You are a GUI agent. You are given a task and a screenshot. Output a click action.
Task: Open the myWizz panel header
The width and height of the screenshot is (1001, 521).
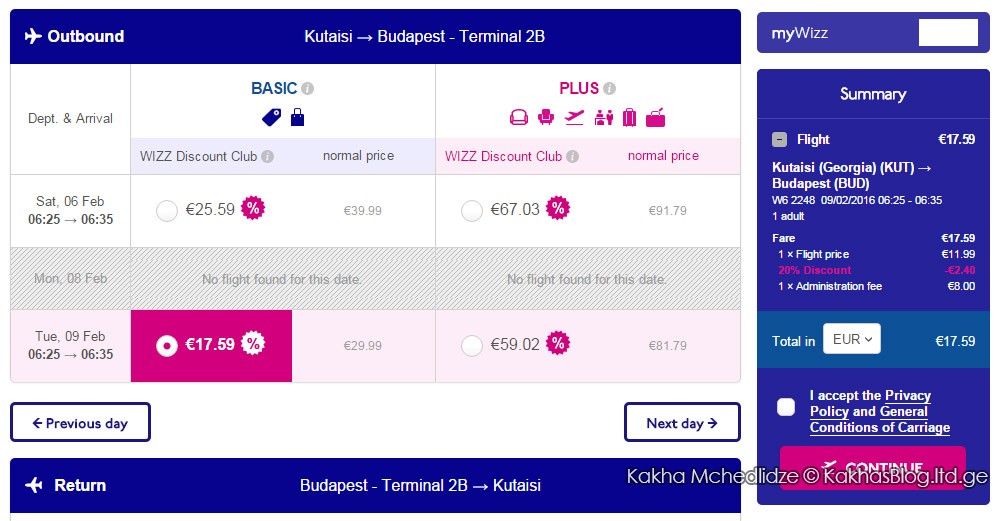pyautogui.click(x=873, y=33)
